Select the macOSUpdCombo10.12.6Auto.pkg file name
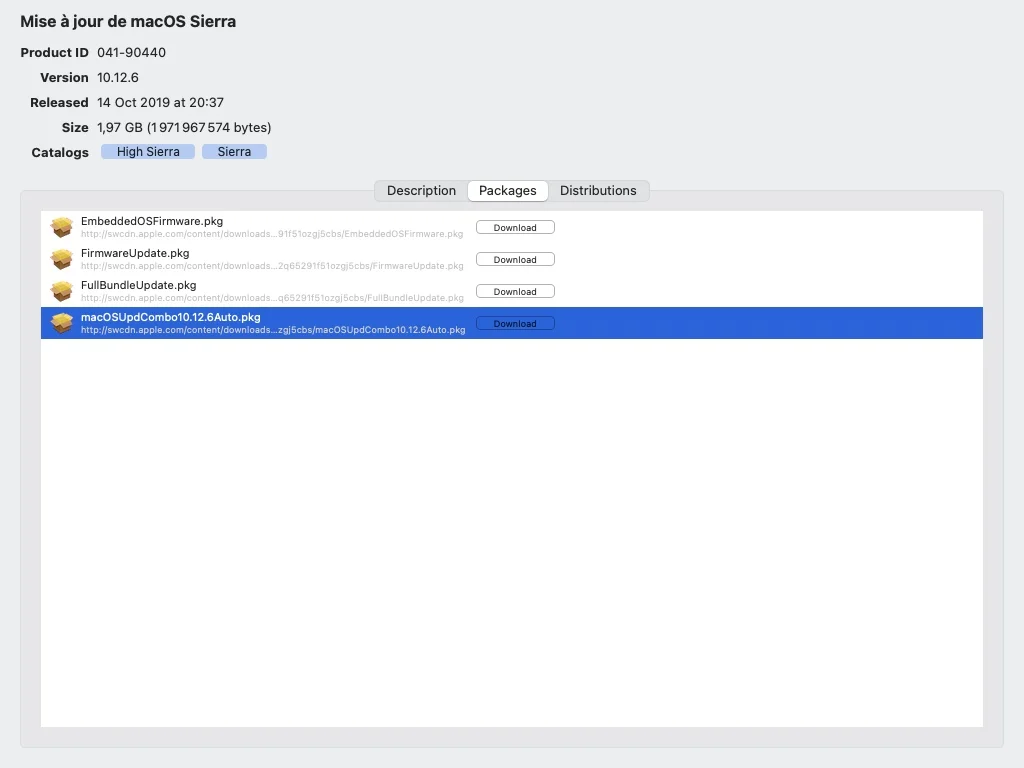The height and width of the screenshot is (768, 1024). pyautogui.click(x=170, y=317)
